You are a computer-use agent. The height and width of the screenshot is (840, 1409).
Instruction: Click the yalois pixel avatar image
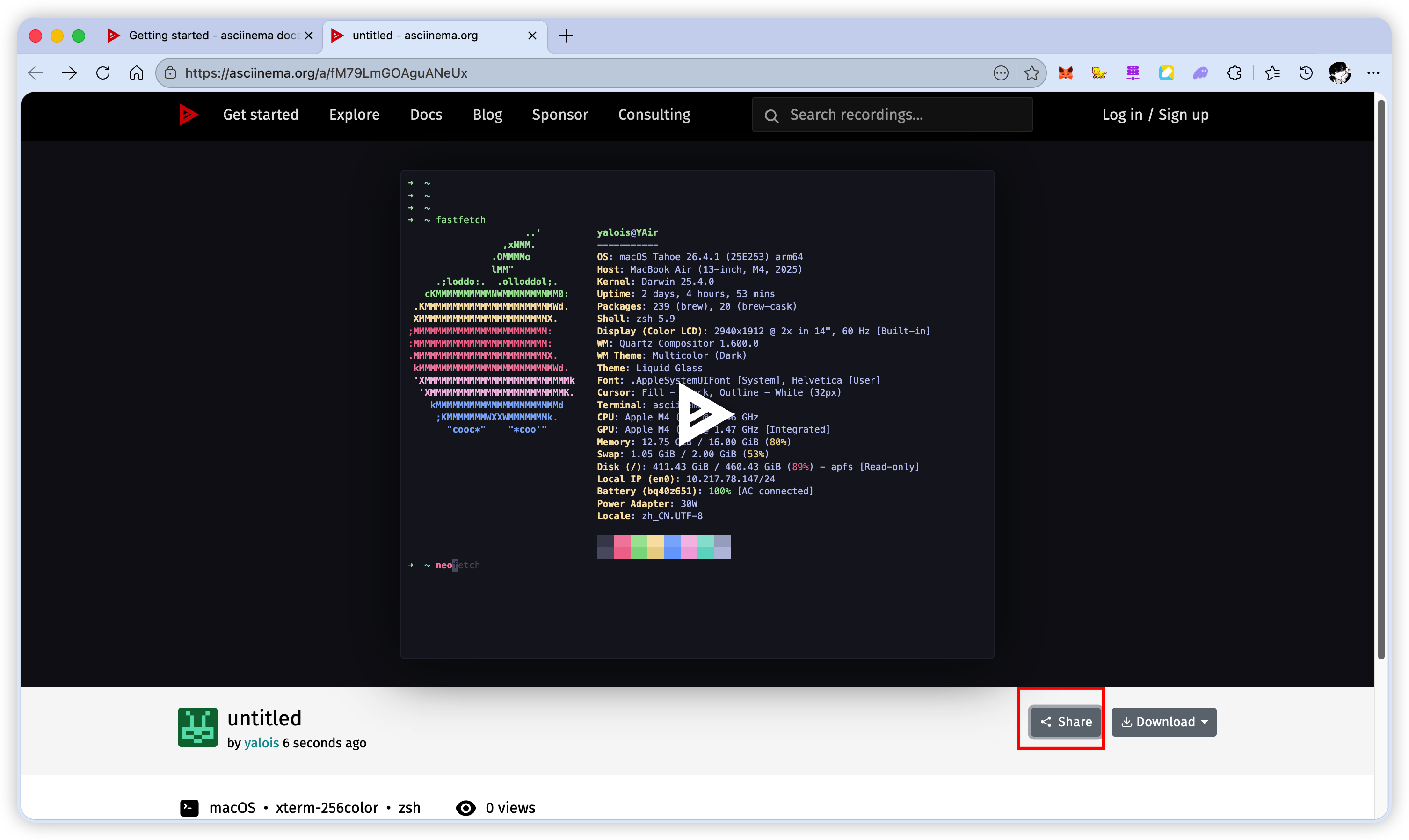(197, 727)
